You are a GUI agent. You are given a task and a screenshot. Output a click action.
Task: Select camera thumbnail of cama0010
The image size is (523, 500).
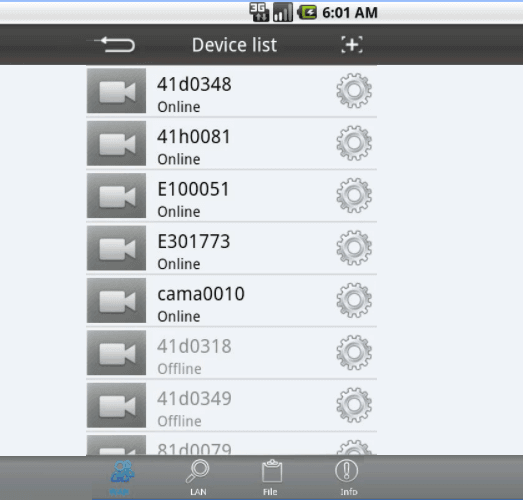116,300
